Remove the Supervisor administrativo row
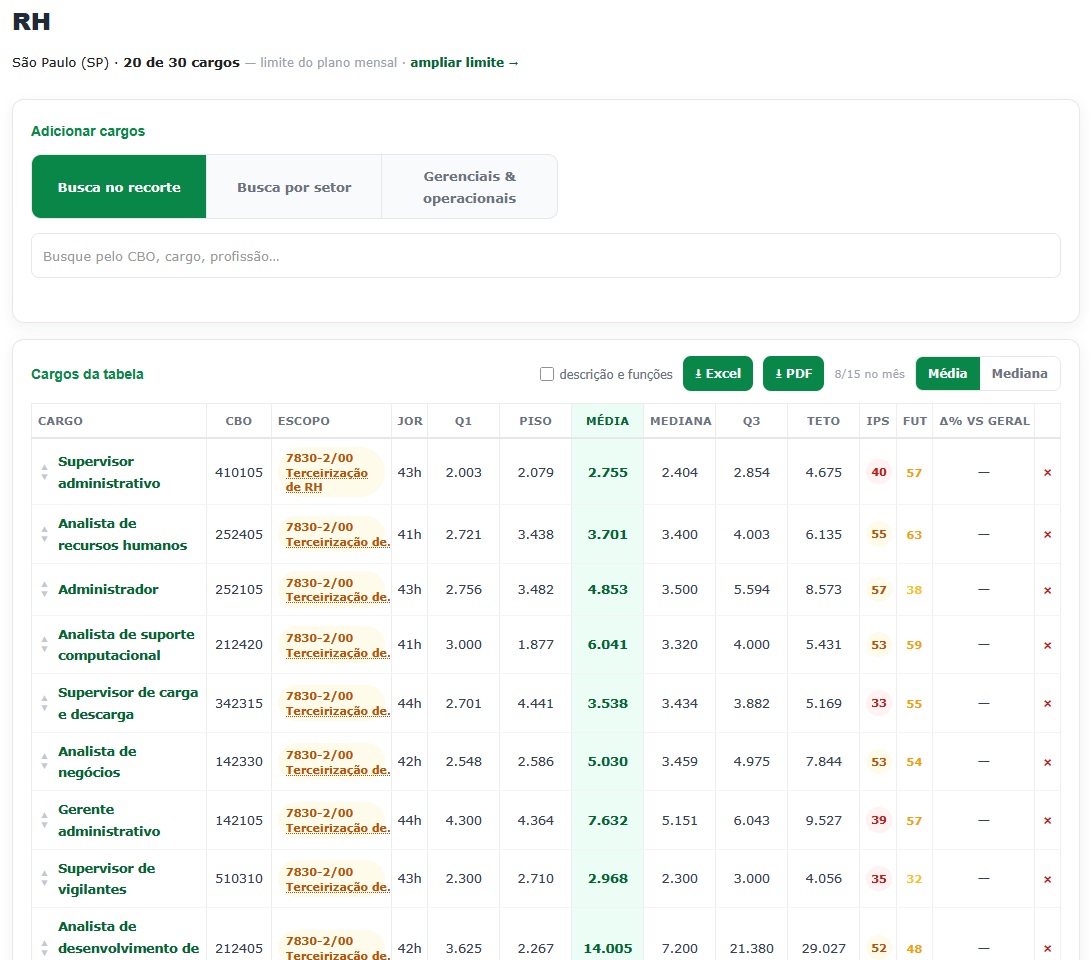This screenshot has width=1089, height=960. 1047,472
